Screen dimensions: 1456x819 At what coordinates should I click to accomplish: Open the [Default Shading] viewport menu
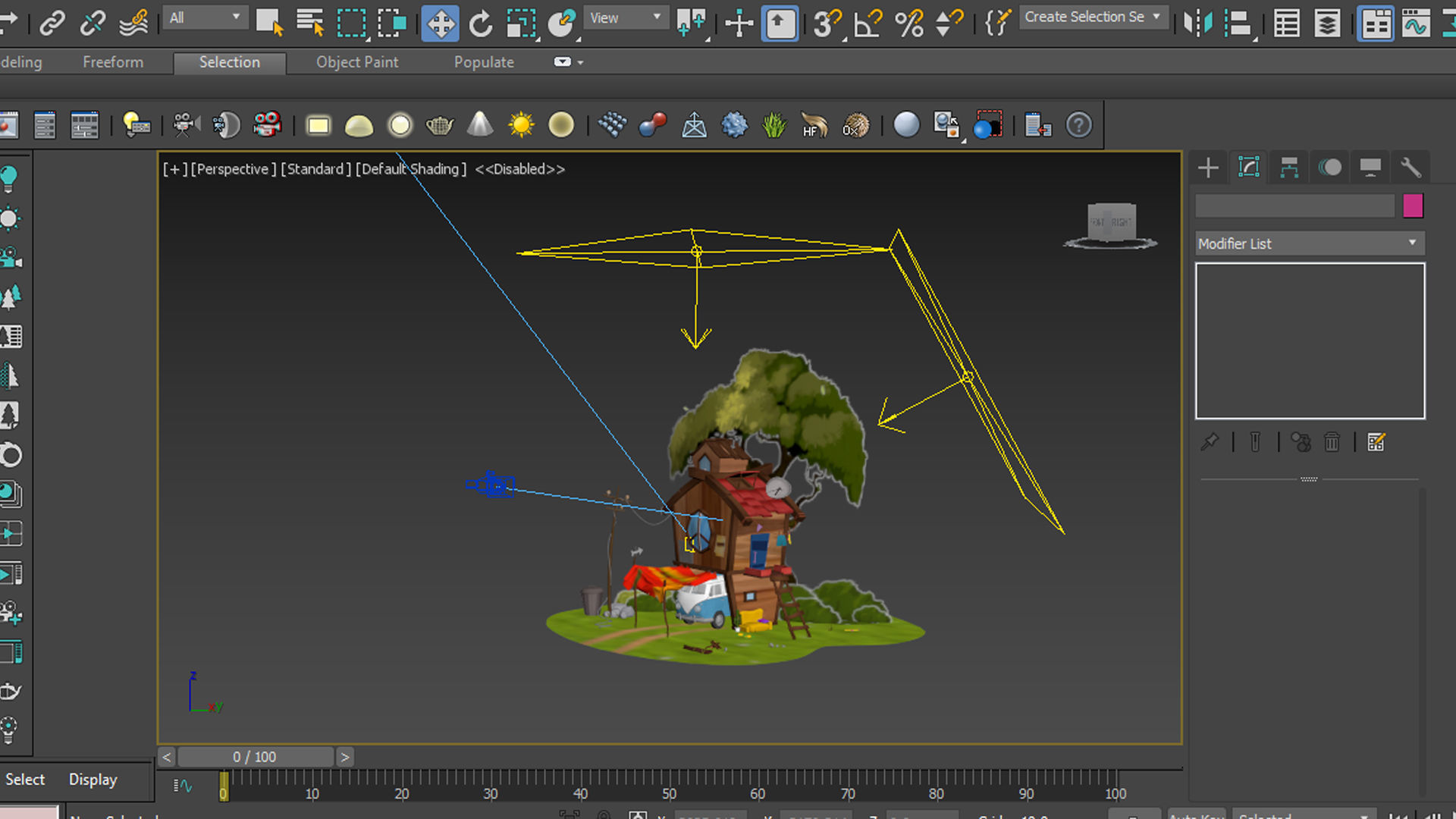coord(411,169)
